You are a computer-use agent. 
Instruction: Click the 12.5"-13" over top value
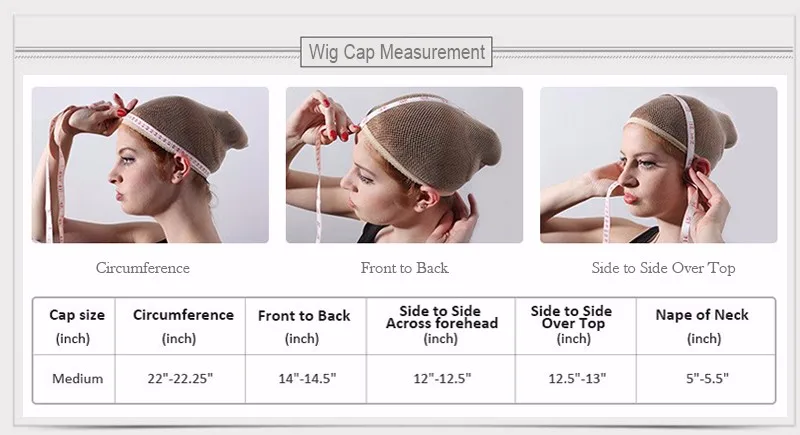click(x=577, y=378)
